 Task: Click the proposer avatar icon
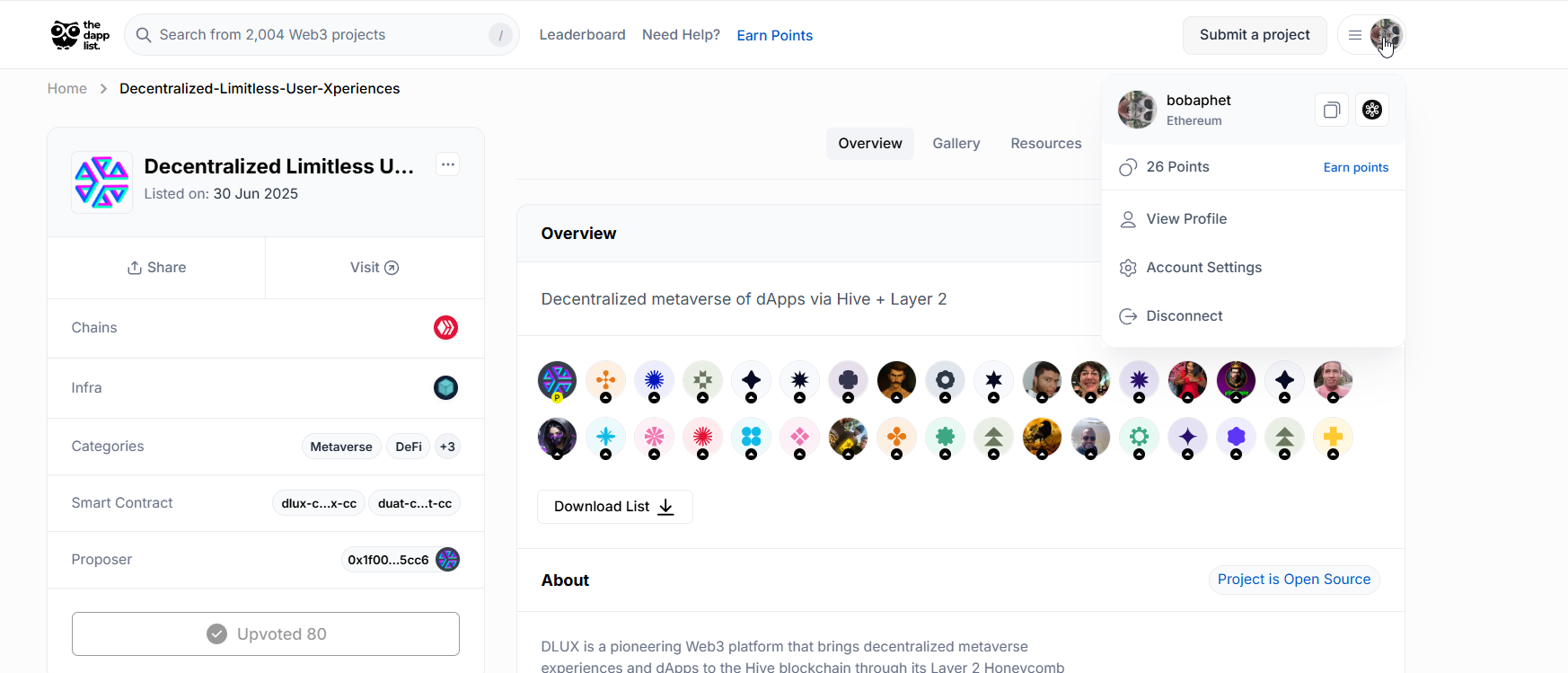click(448, 560)
